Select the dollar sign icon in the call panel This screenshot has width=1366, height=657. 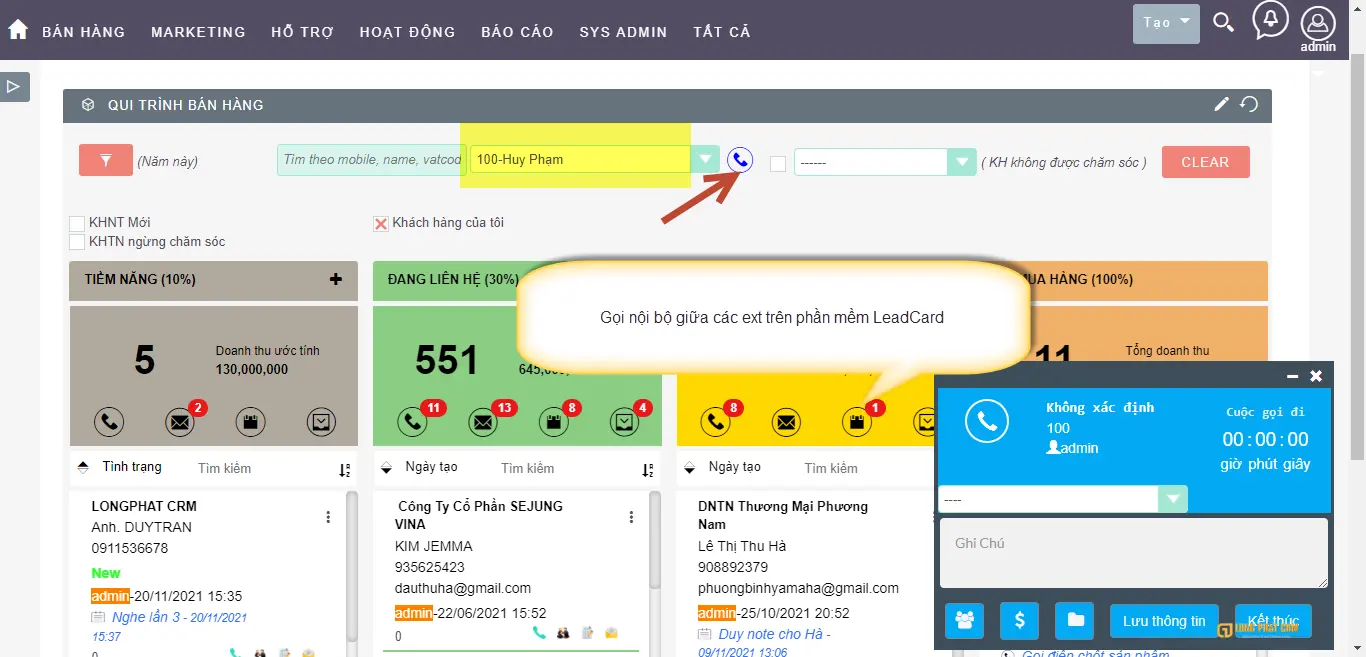pyautogui.click(x=1019, y=621)
